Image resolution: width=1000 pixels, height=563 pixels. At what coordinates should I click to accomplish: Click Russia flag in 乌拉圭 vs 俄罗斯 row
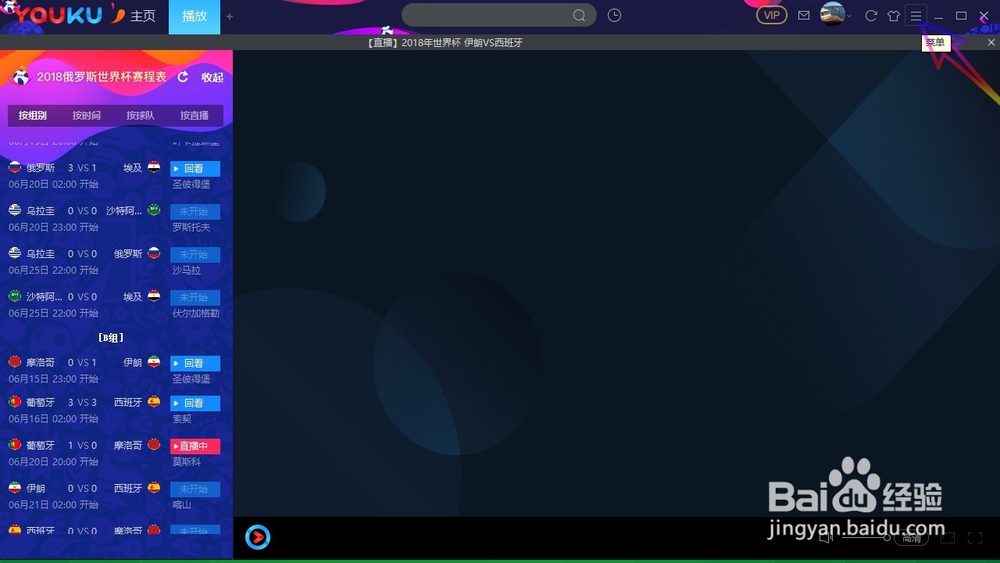coord(154,253)
